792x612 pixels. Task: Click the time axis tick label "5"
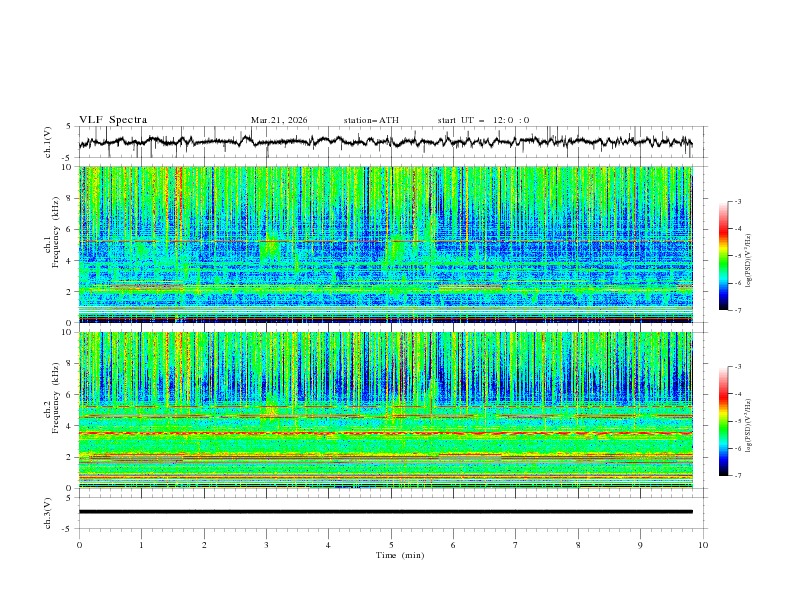pos(391,545)
